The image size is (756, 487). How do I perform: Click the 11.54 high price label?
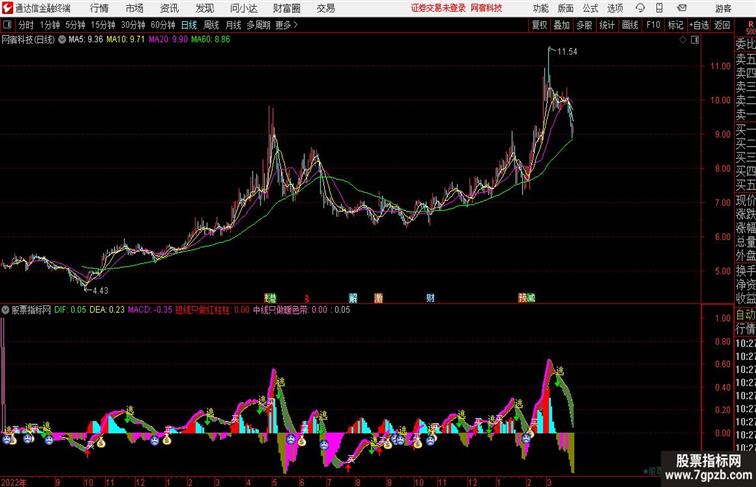tap(567, 52)
